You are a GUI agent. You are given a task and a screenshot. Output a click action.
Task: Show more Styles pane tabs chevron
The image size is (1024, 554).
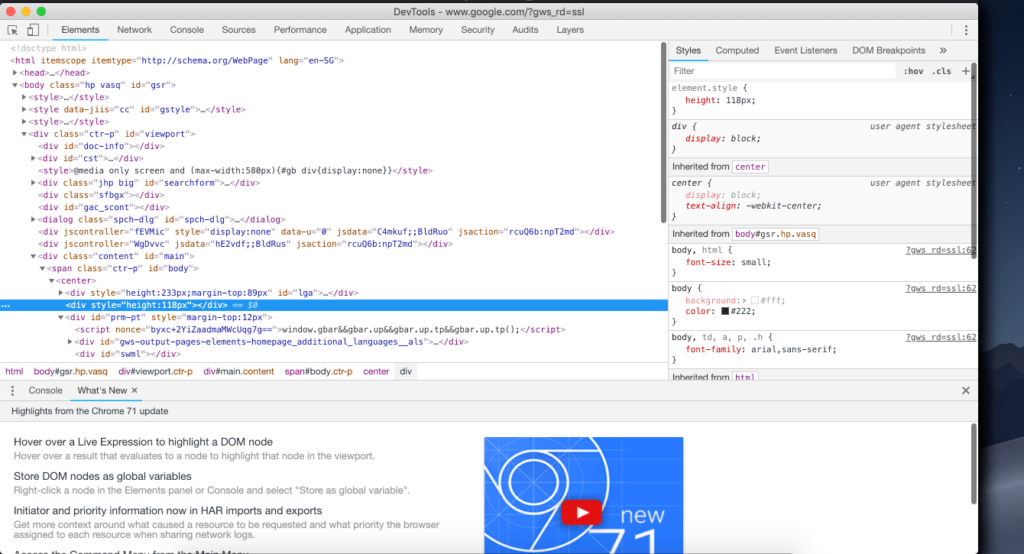(x=943, y=50)
